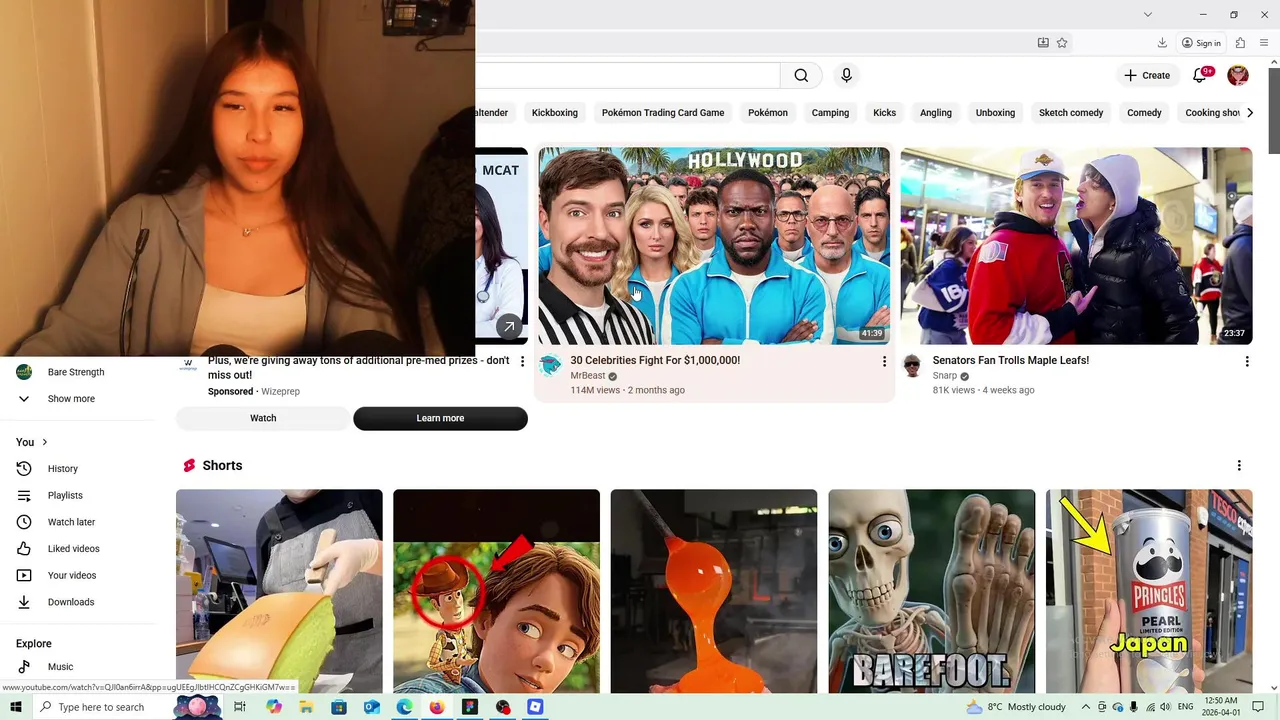Open more options for the MrBeast video
This screenshot has width=1280, height=720.
(x=884, y=361)
